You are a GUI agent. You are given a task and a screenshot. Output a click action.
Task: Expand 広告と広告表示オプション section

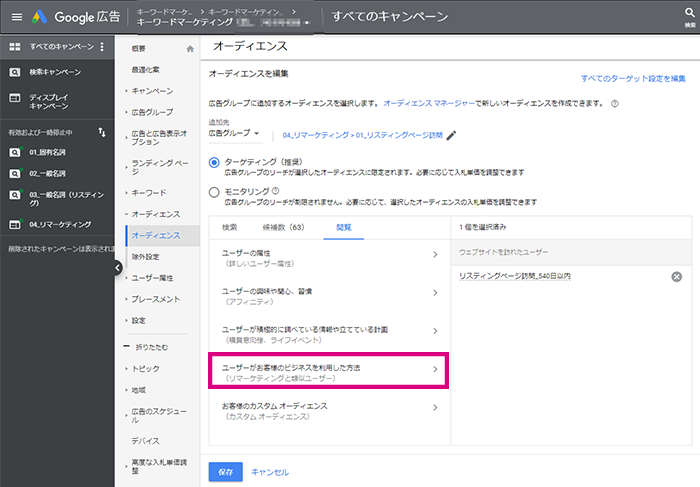coord(159,137)
